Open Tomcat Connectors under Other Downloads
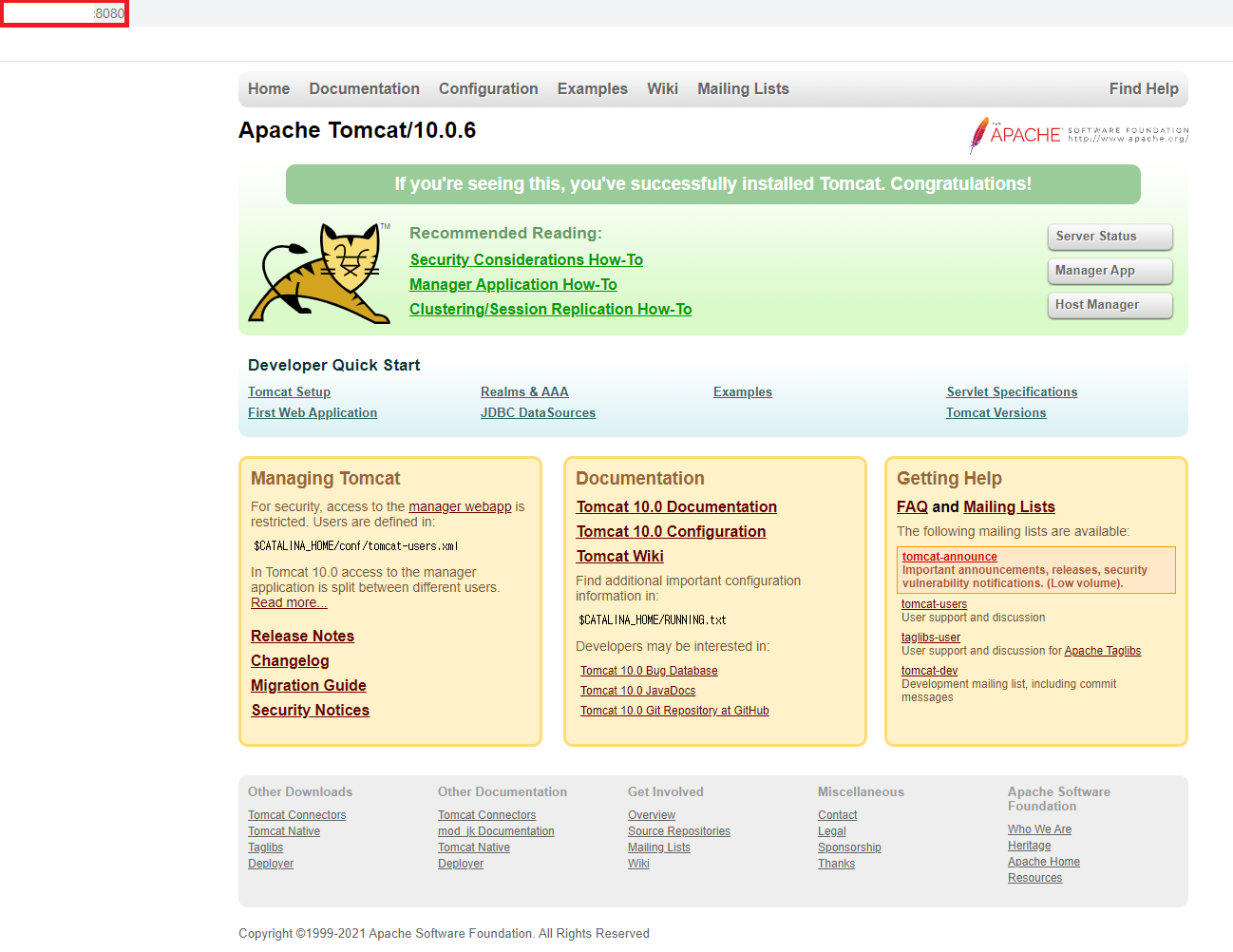1233x952 pixels. click(x=296, y=815)
